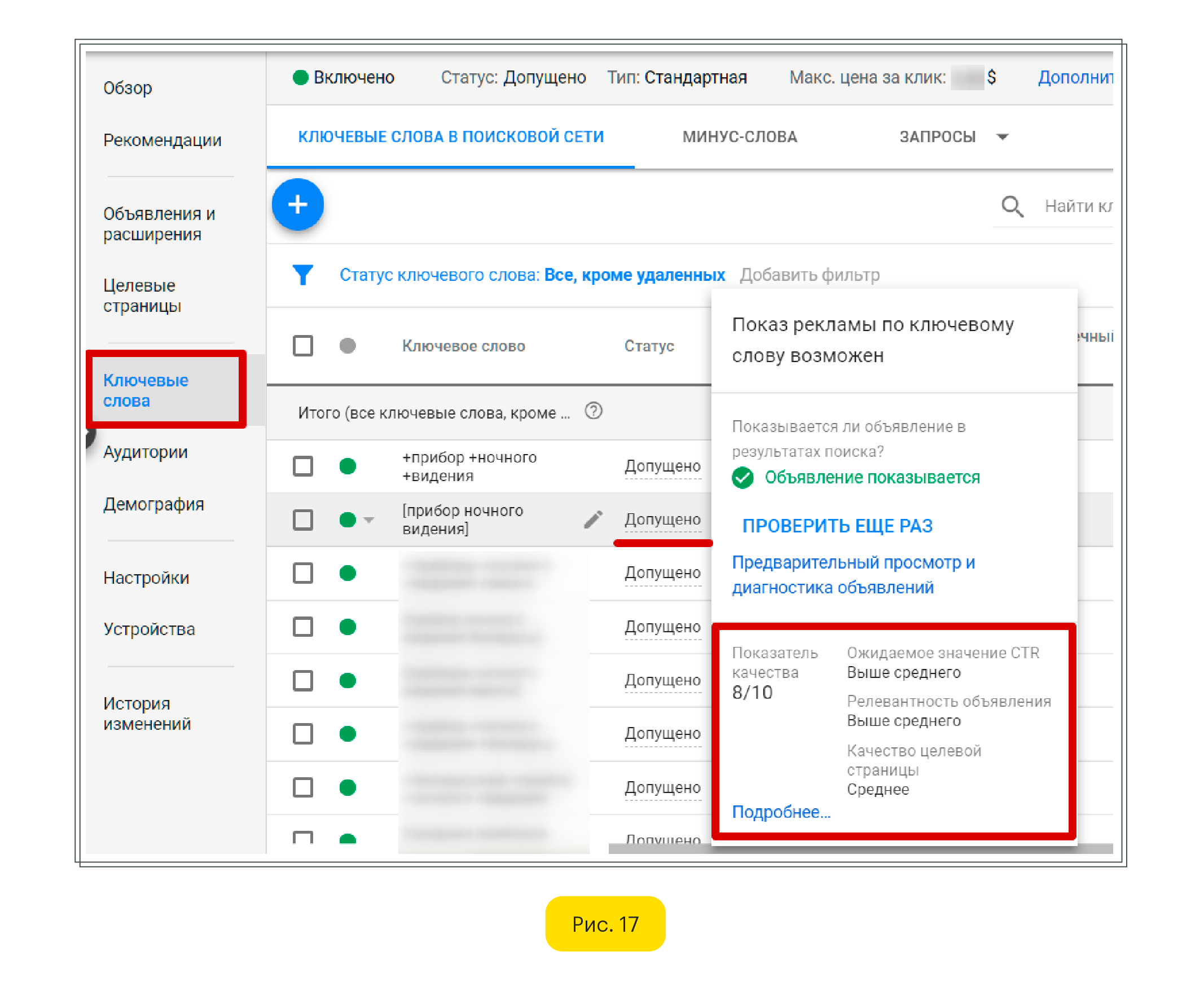Click the search magnifier icon
Viewport: 1204px width, 991px height.
pos(1012,206)
